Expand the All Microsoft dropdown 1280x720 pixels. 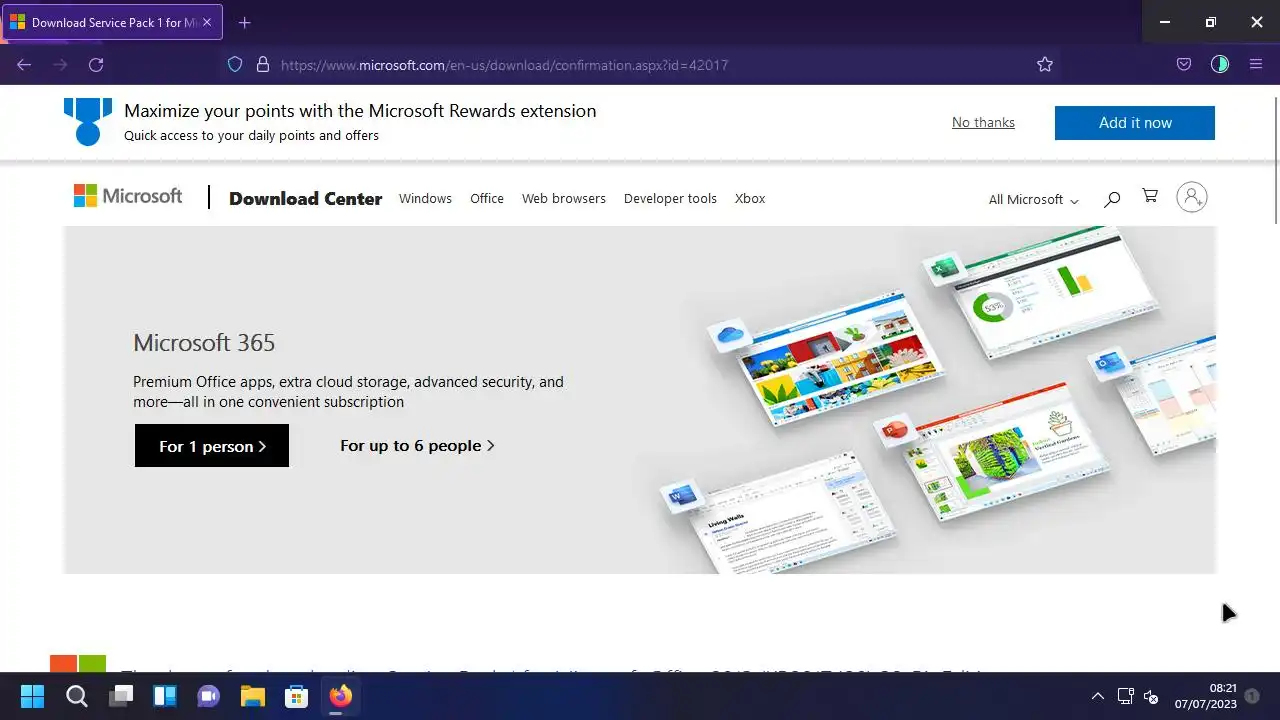(1033, 199)
